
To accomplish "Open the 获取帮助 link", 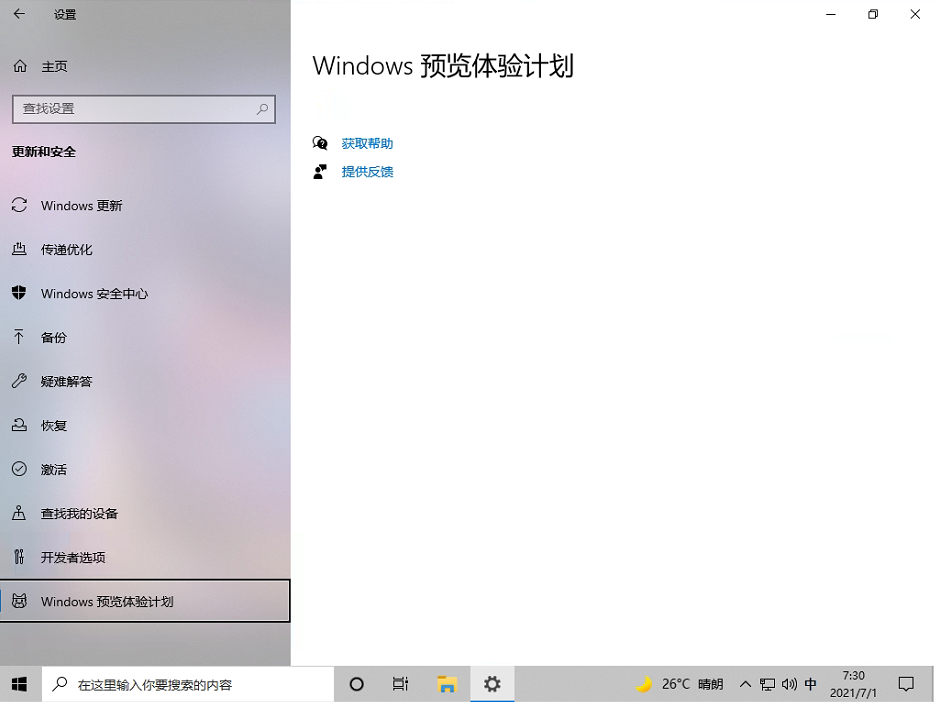I will (367, 143).
